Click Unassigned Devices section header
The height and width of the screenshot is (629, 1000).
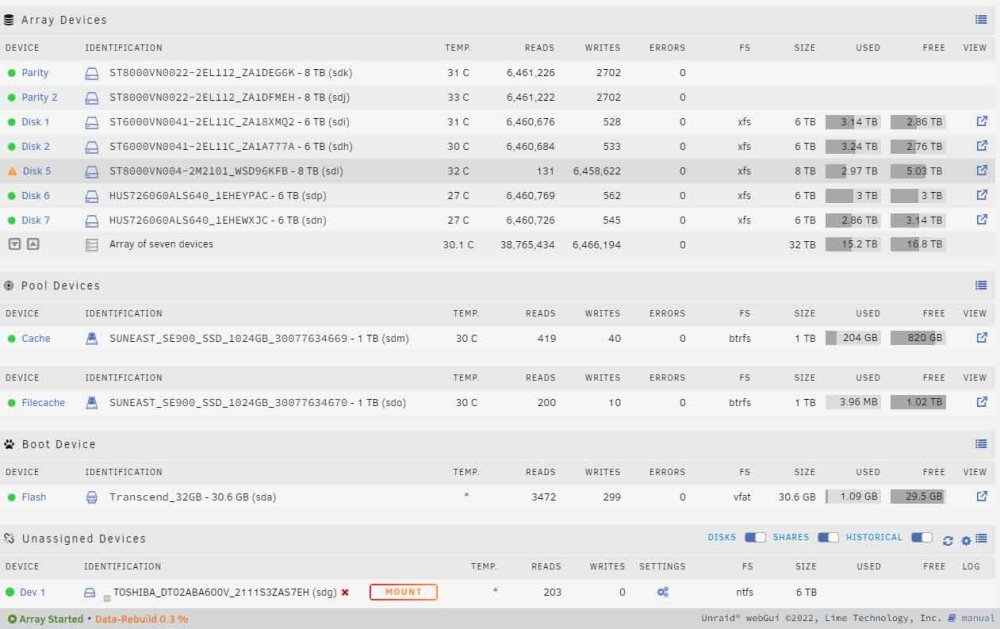[x=84, y=538]
